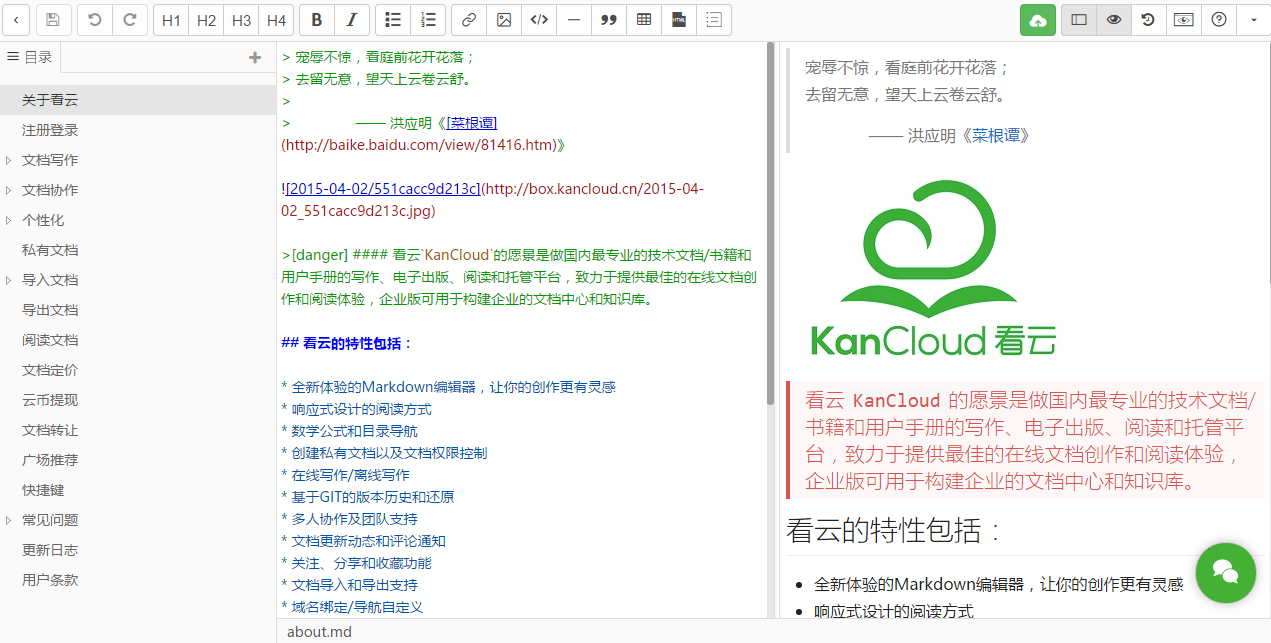This screenshot has height=643, width=1271.
Task: Expand the 个性化 tree arrow
Action: [9, 220]
